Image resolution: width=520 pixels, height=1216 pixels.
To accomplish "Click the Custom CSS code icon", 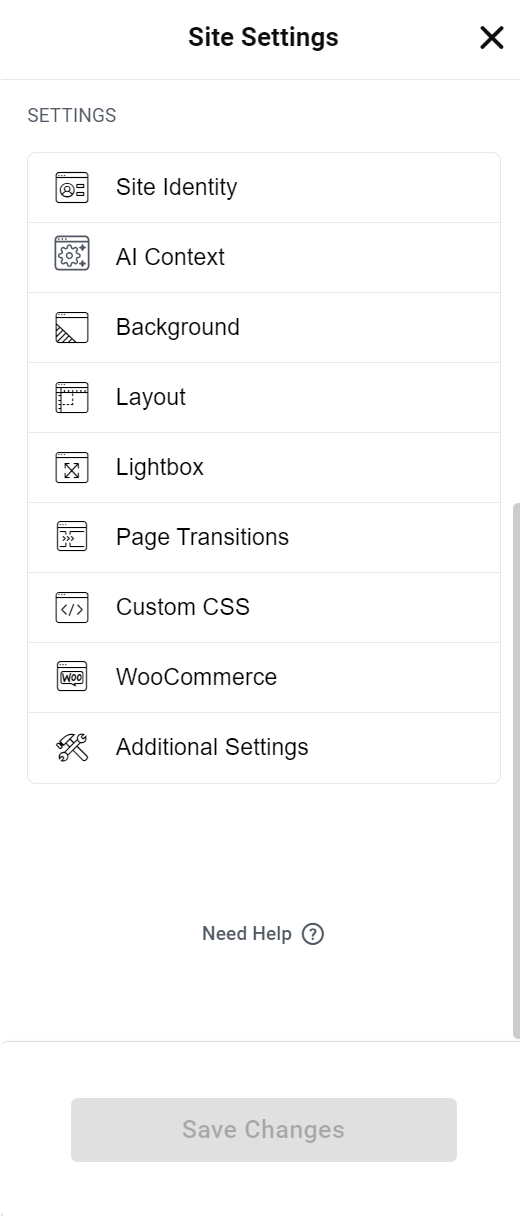I will [72, 607].
